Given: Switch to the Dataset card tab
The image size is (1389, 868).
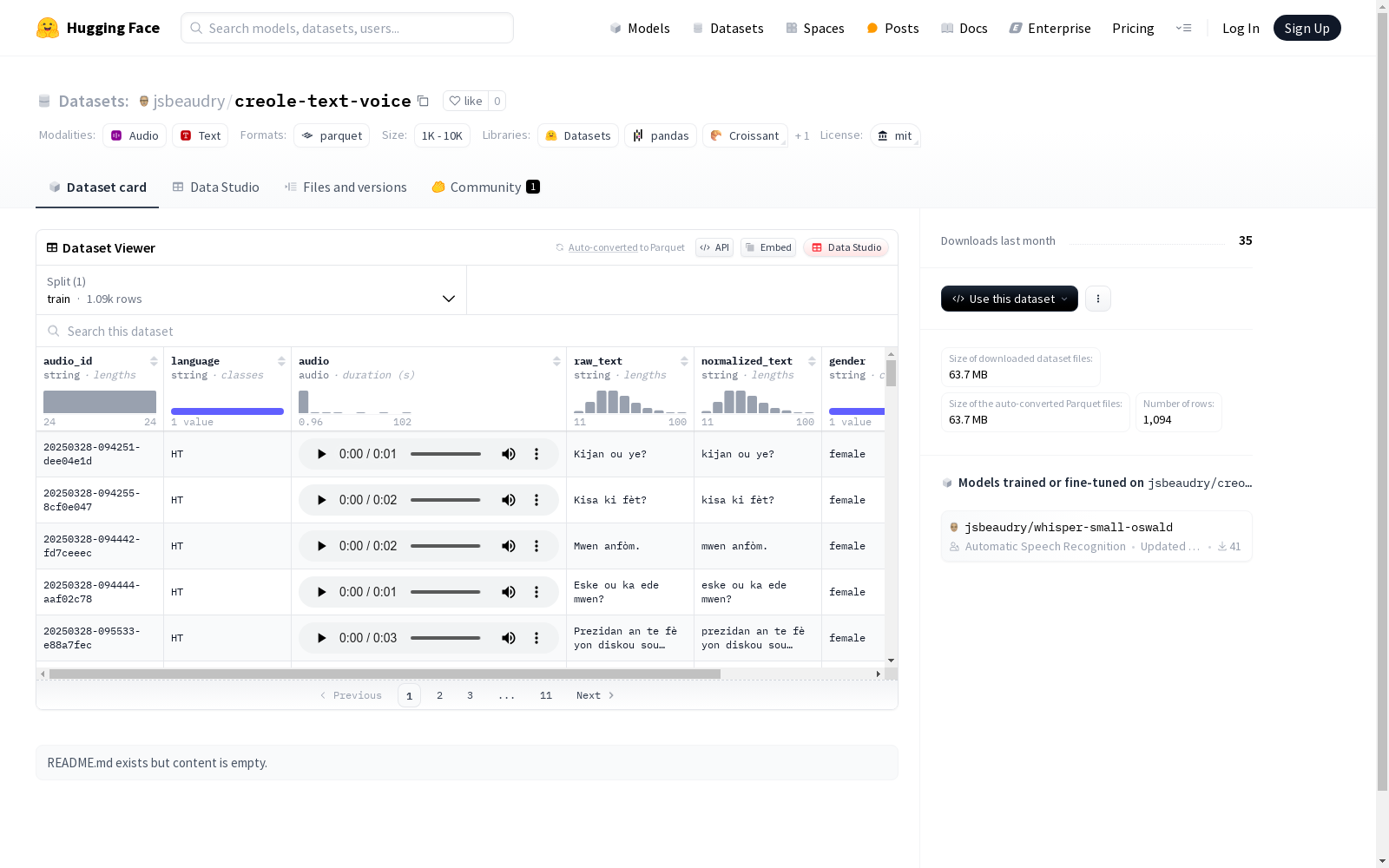Looking at the screenshot, I should pos(97,187).
